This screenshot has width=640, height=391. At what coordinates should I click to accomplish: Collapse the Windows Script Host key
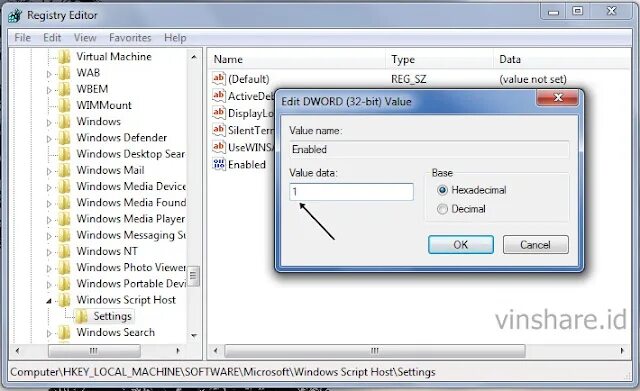point(49,301)
